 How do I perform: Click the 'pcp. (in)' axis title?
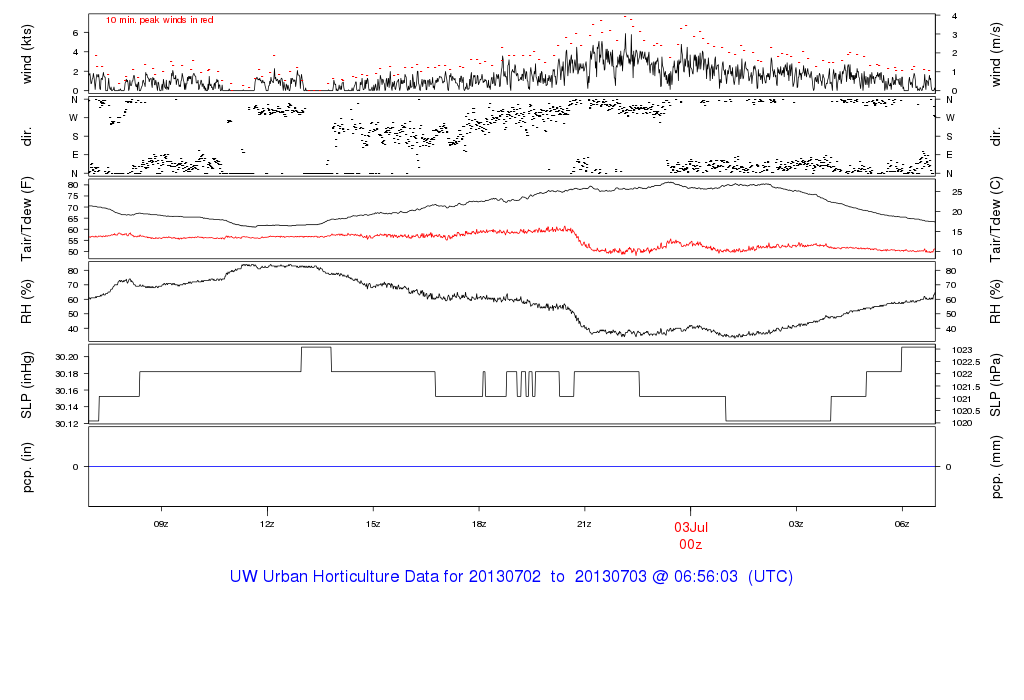point(27,467)
